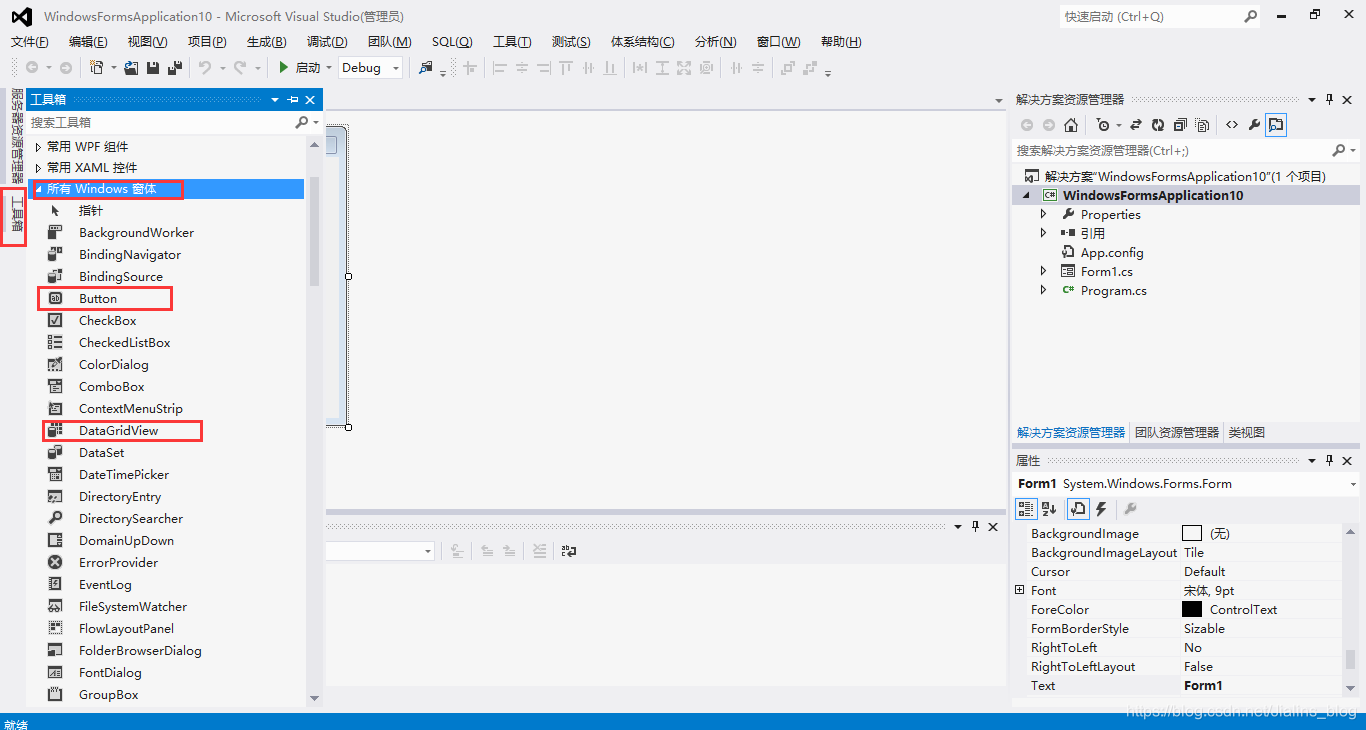Open the Debug configuration dropdown
The width and height of the screenshot is (1366, 730).
point(396,68)
